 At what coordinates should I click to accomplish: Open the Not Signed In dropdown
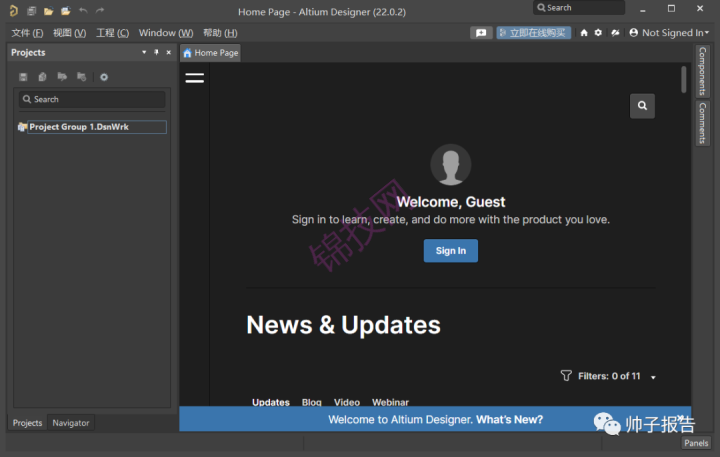[707, 33]
